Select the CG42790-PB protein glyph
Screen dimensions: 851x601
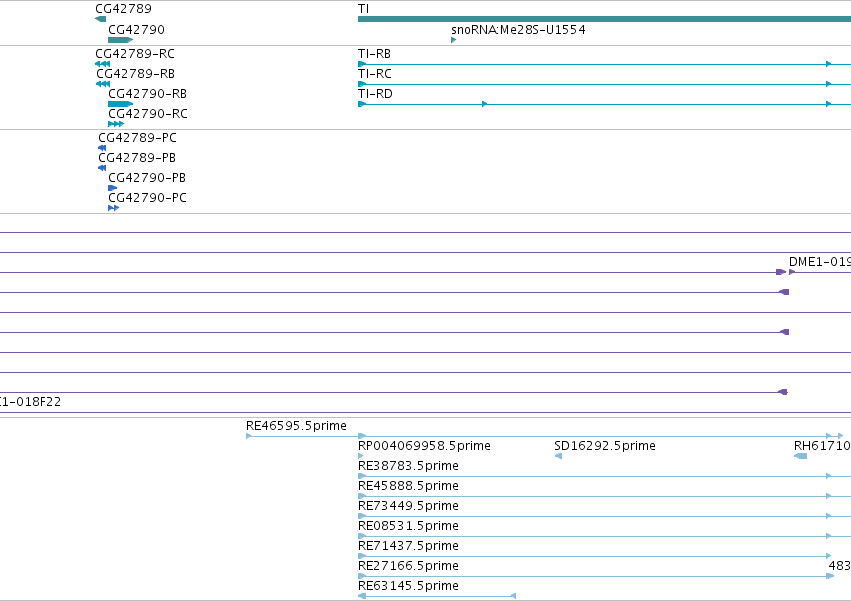(x=112, y=188)
